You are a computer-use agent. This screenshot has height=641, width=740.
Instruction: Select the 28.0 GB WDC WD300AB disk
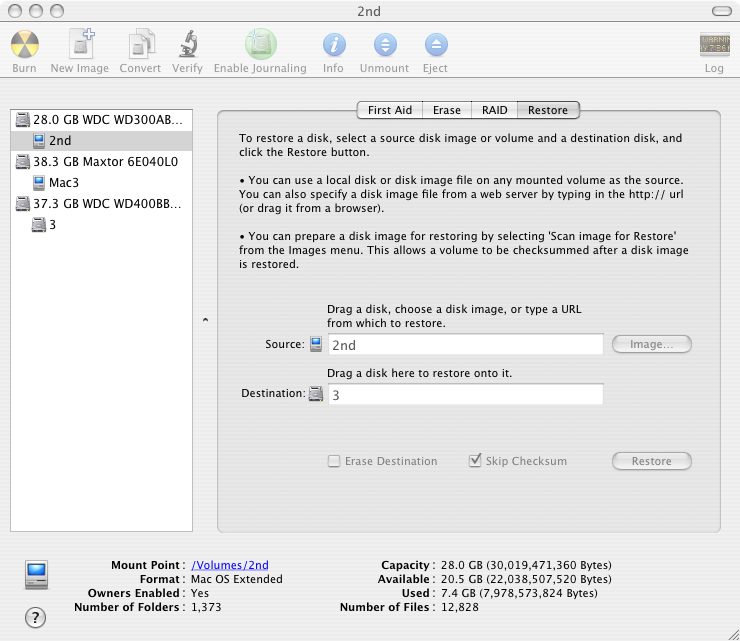click(101, 120)
